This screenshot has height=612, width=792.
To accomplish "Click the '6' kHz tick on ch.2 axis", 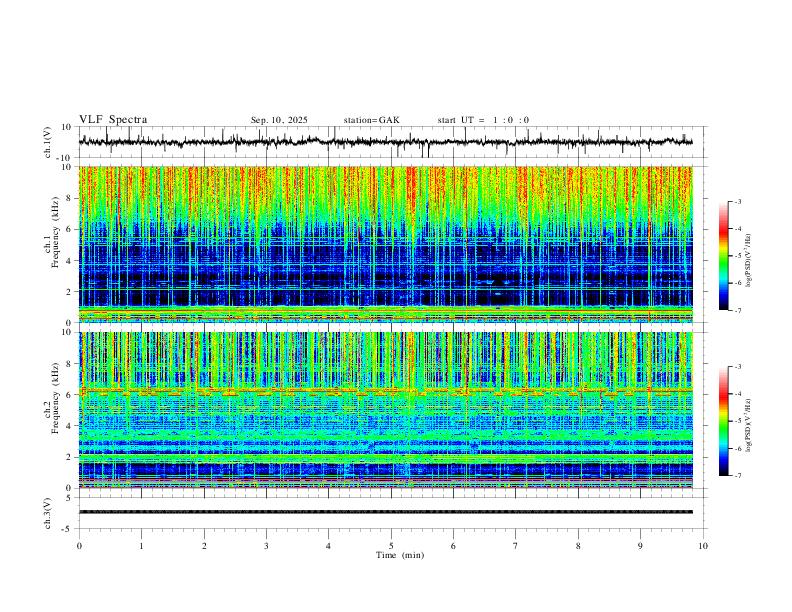I will (x=70, y=394).
